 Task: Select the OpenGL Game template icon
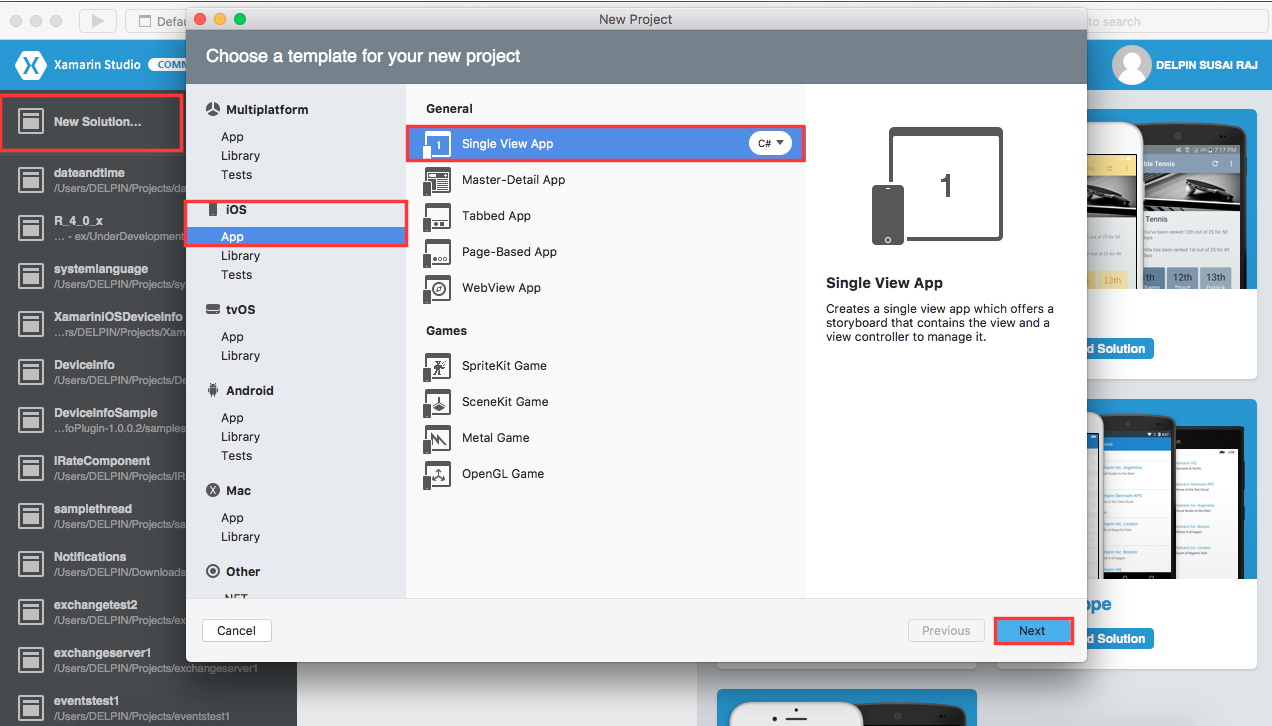(x=437, y=474)
